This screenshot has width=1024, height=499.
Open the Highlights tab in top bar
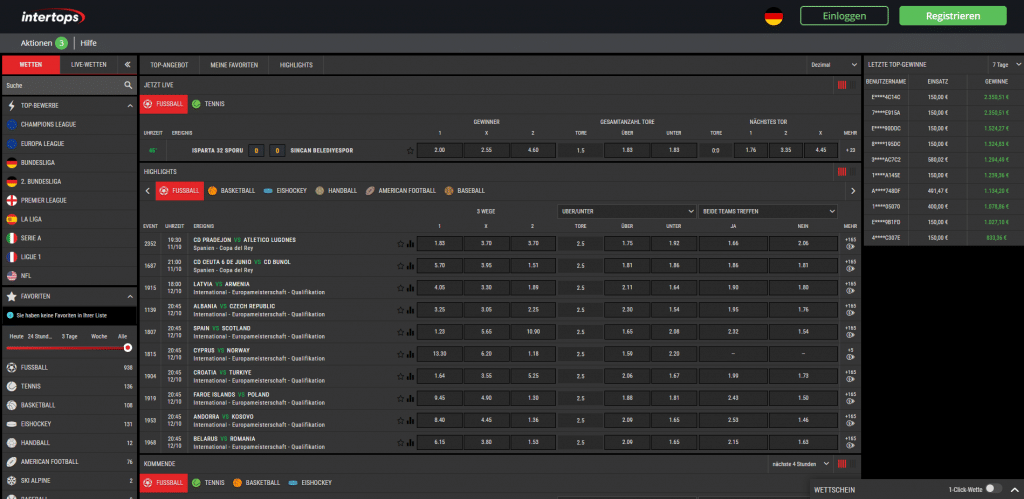coord(296,65)
